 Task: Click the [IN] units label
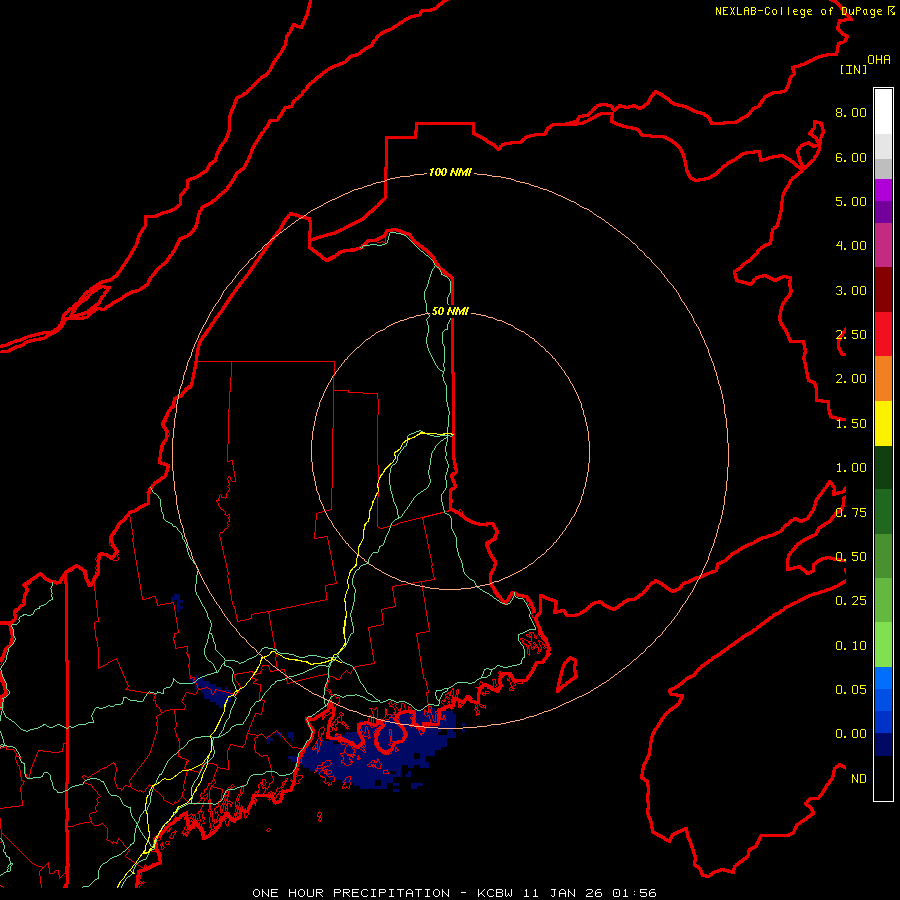tap(852, 69)
